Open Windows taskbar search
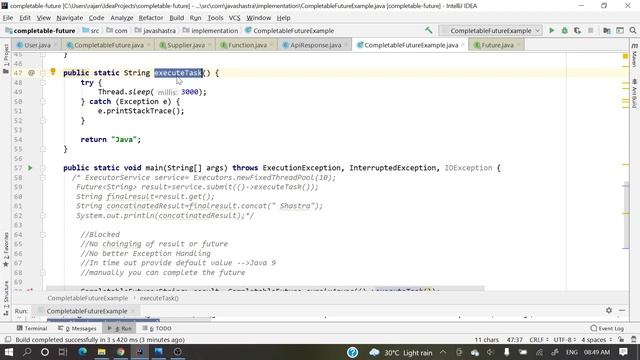The height and width of the screenshot is (360, 640). 27,352
